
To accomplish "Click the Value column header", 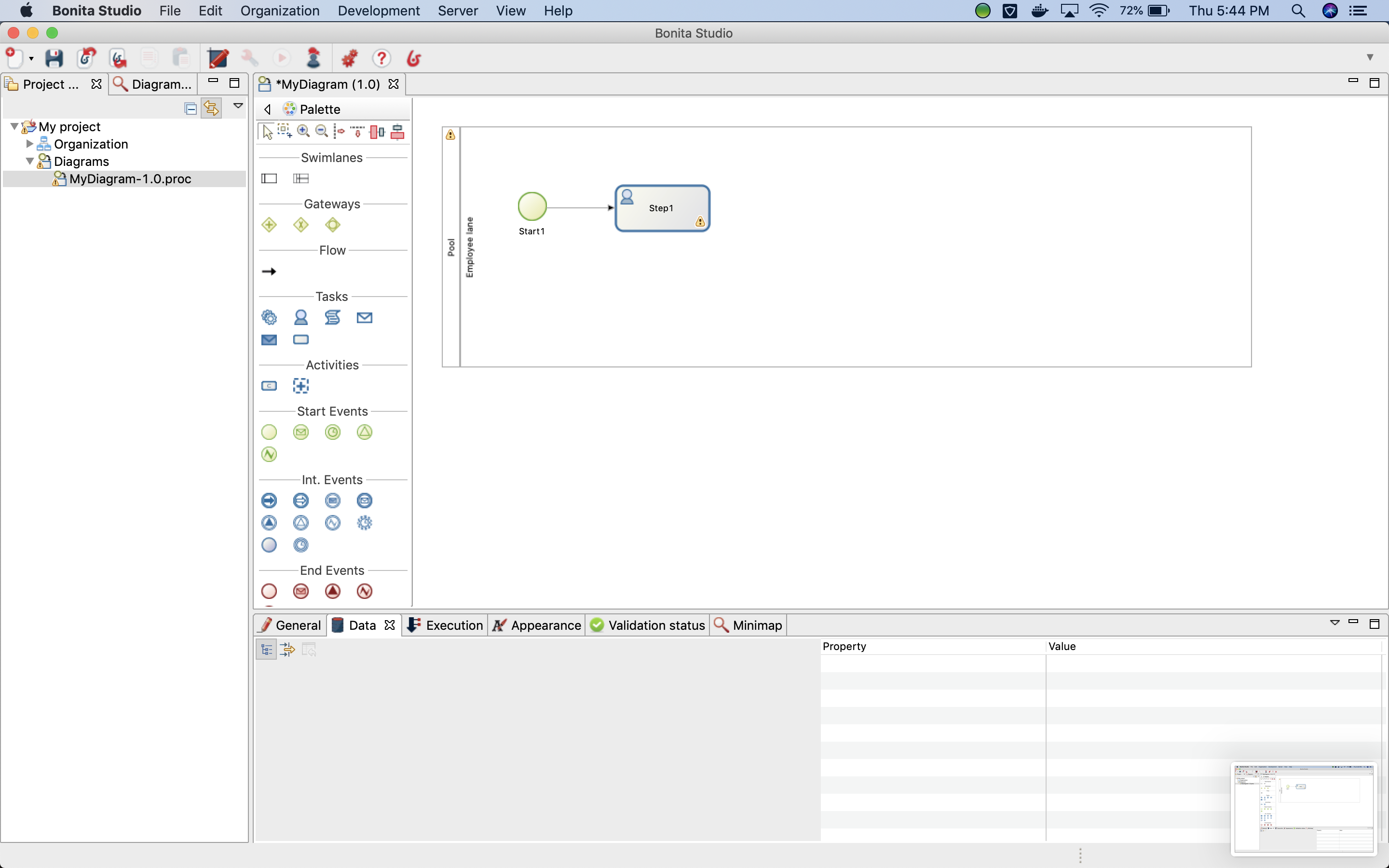I will point(1213,646).
